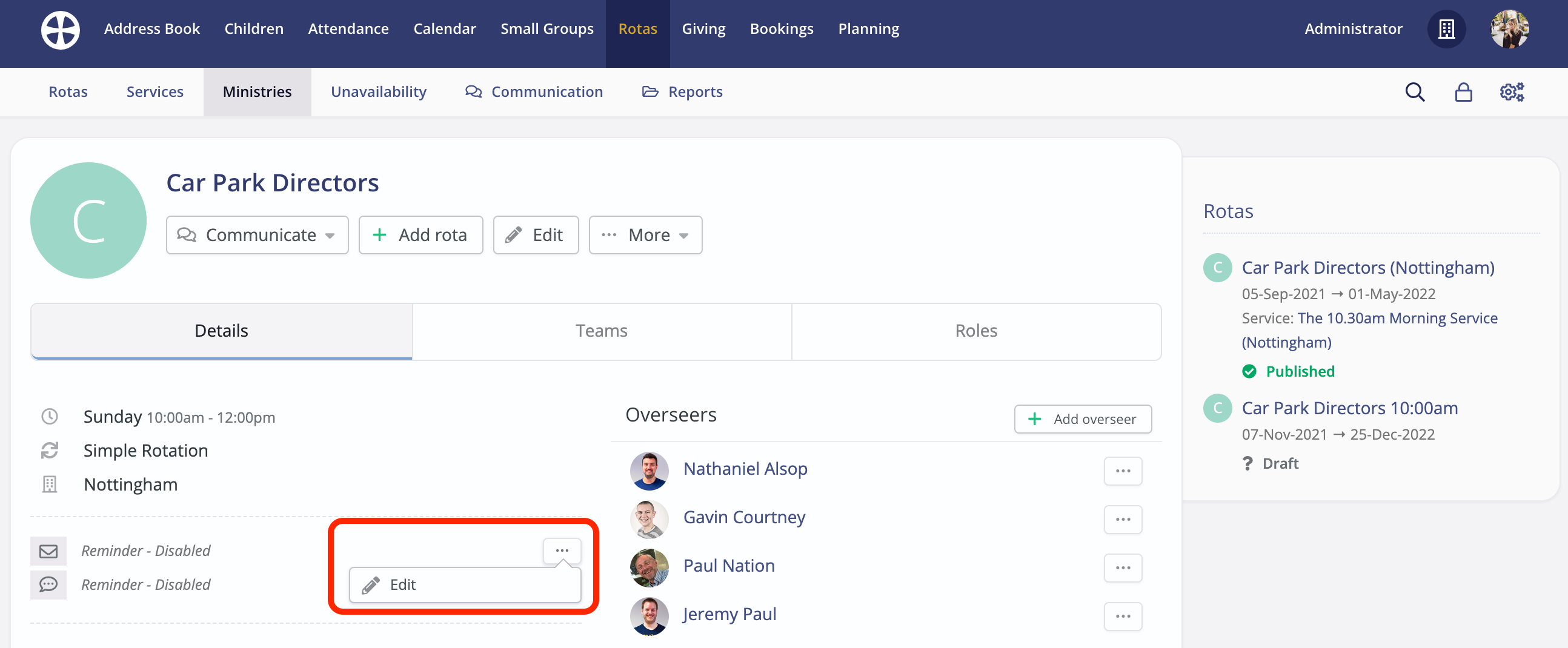
Task: Expand the More options dropdown
Action: [645, 235]
